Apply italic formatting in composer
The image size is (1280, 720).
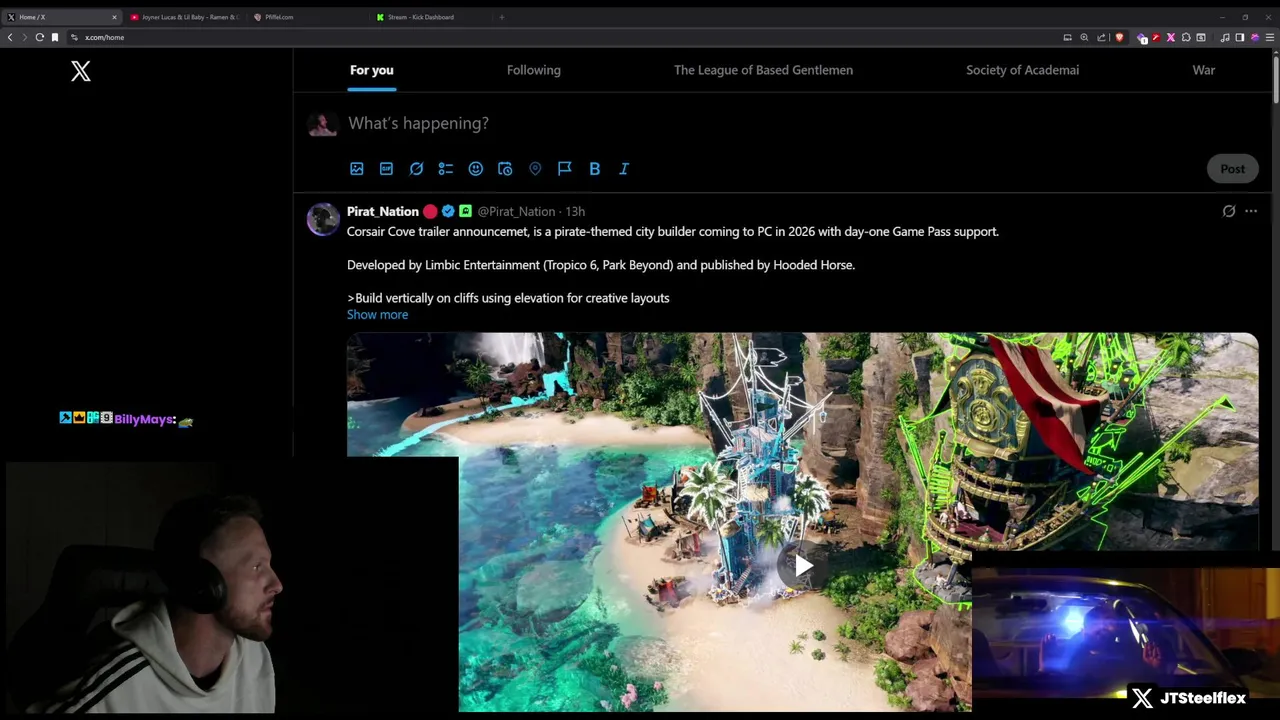point(624,169)
